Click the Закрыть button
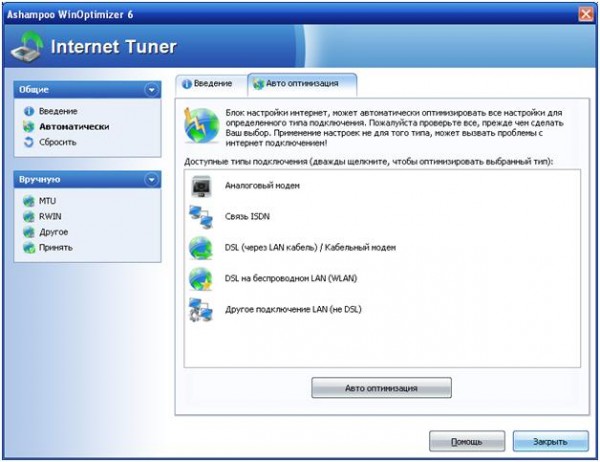This screenshot has height=462, width=600. pyautogui.click(x=550, y=442)
